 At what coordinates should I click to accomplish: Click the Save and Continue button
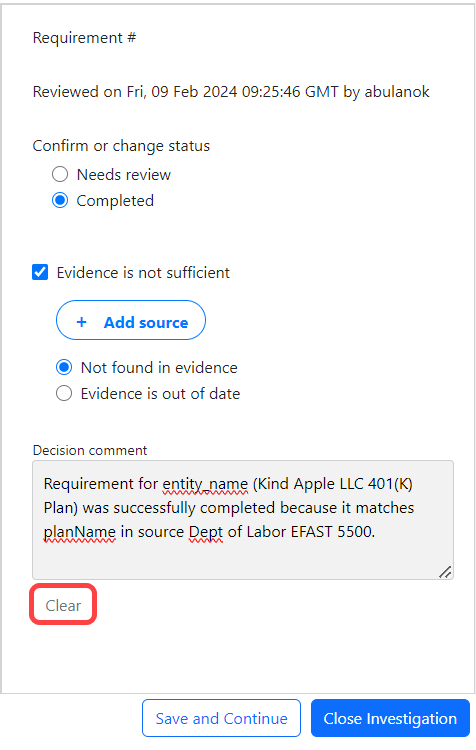221,718
